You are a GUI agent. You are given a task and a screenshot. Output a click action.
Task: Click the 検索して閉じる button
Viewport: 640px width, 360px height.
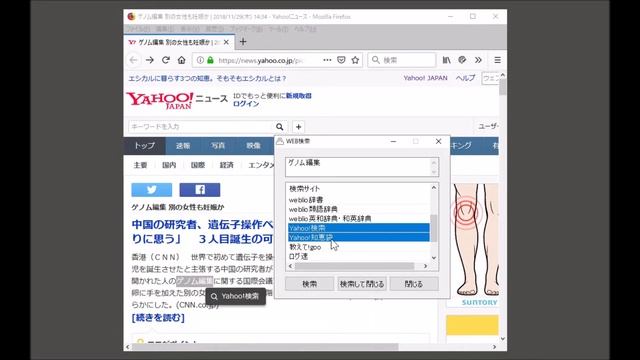pyautogui.click(x=362, y=284)
